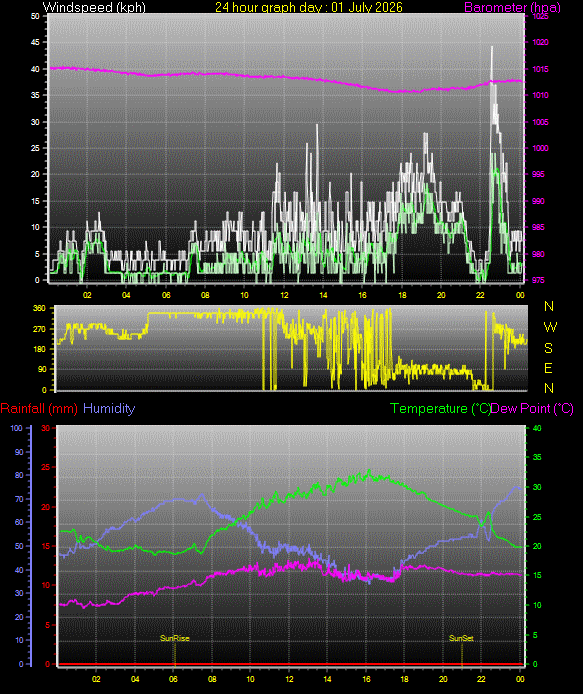This screenshot has width=583, height=694.
Task: Click the 50 value on the blue humidity axis
Action: coord(19,546)
